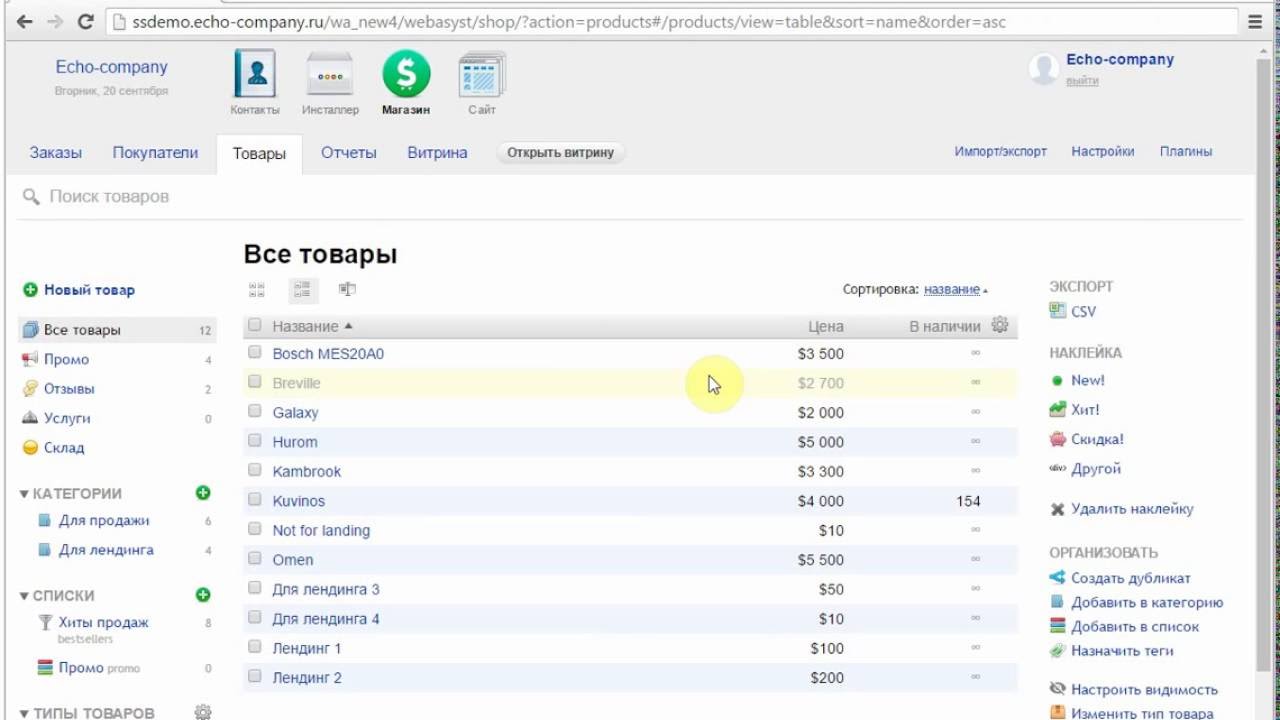Open the Сайт app icon
Image resolution: width=1280 pixels, height=720 pixels.
coord(482,75)
